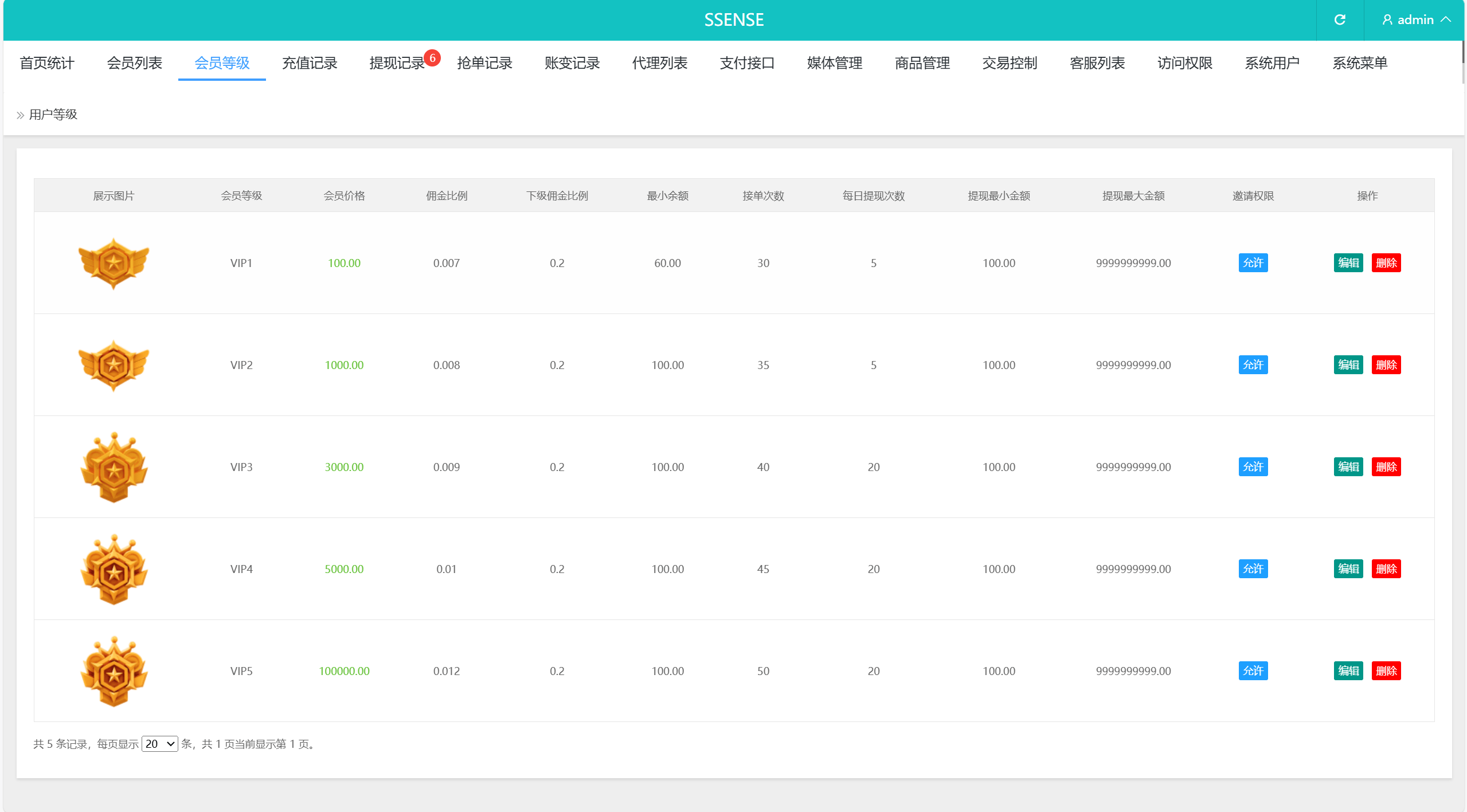This screenshot has width=1467, height=812.
Task: Click VIP5 price 100000.00
Action: 344,671
